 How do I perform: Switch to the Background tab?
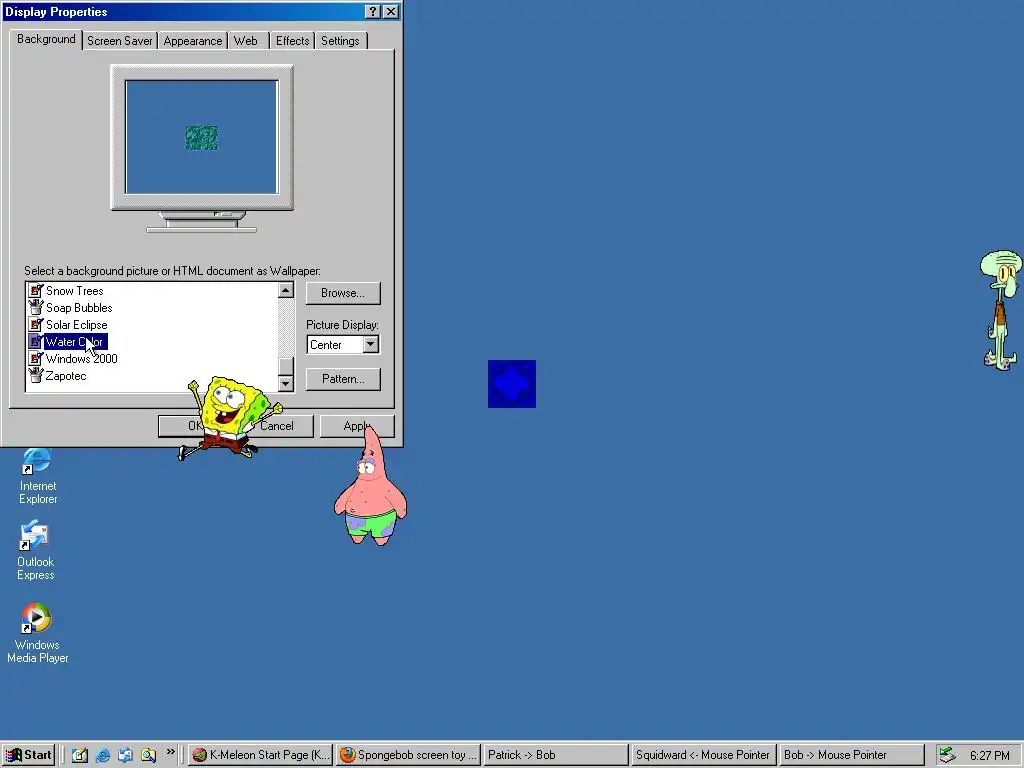(46, 39)
